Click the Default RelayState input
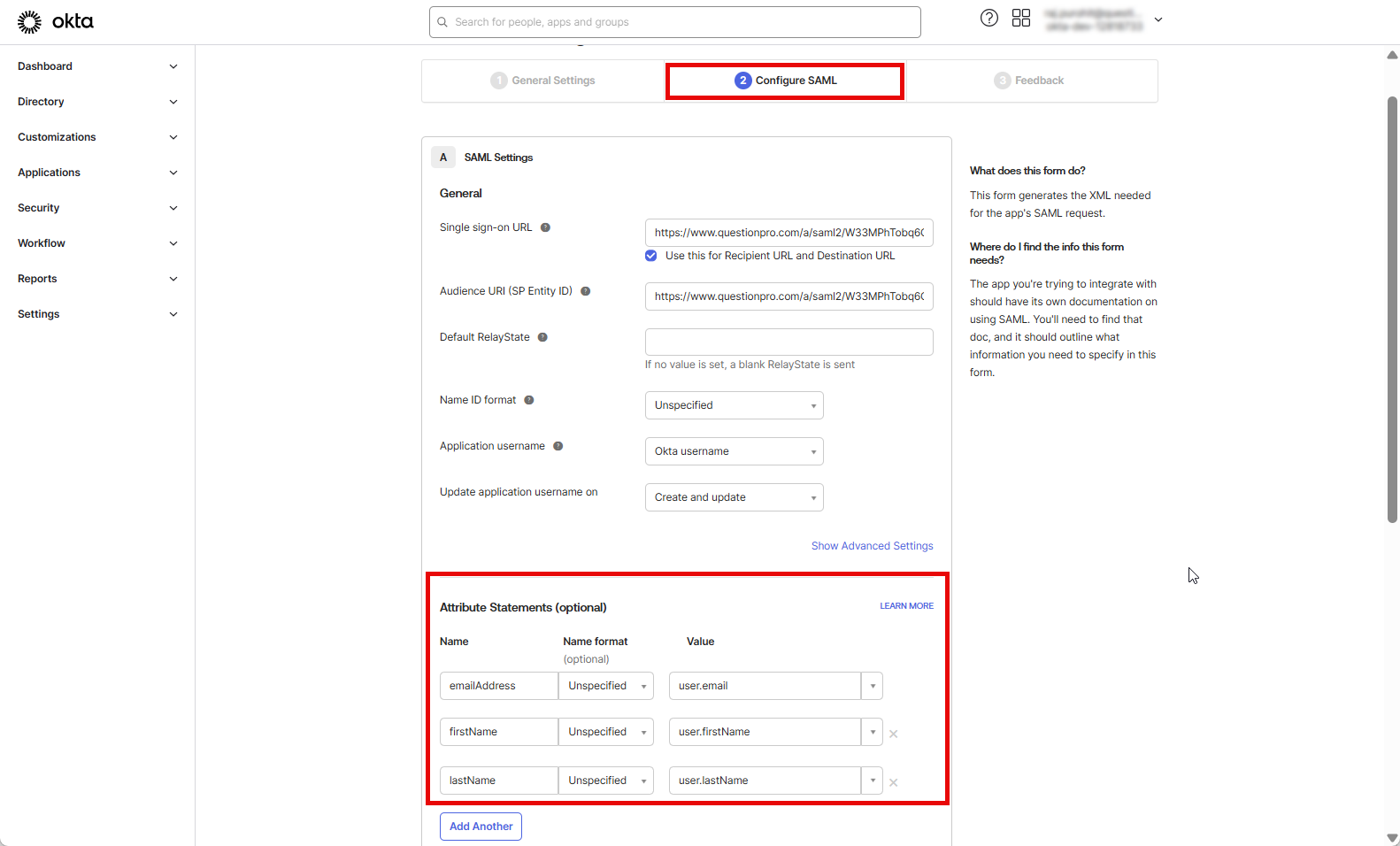1400x846 pixels. point(788,342)
